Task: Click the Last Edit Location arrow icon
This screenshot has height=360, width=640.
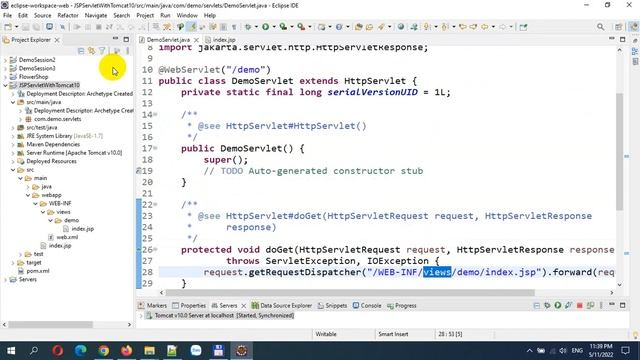Action: [463, 27]
